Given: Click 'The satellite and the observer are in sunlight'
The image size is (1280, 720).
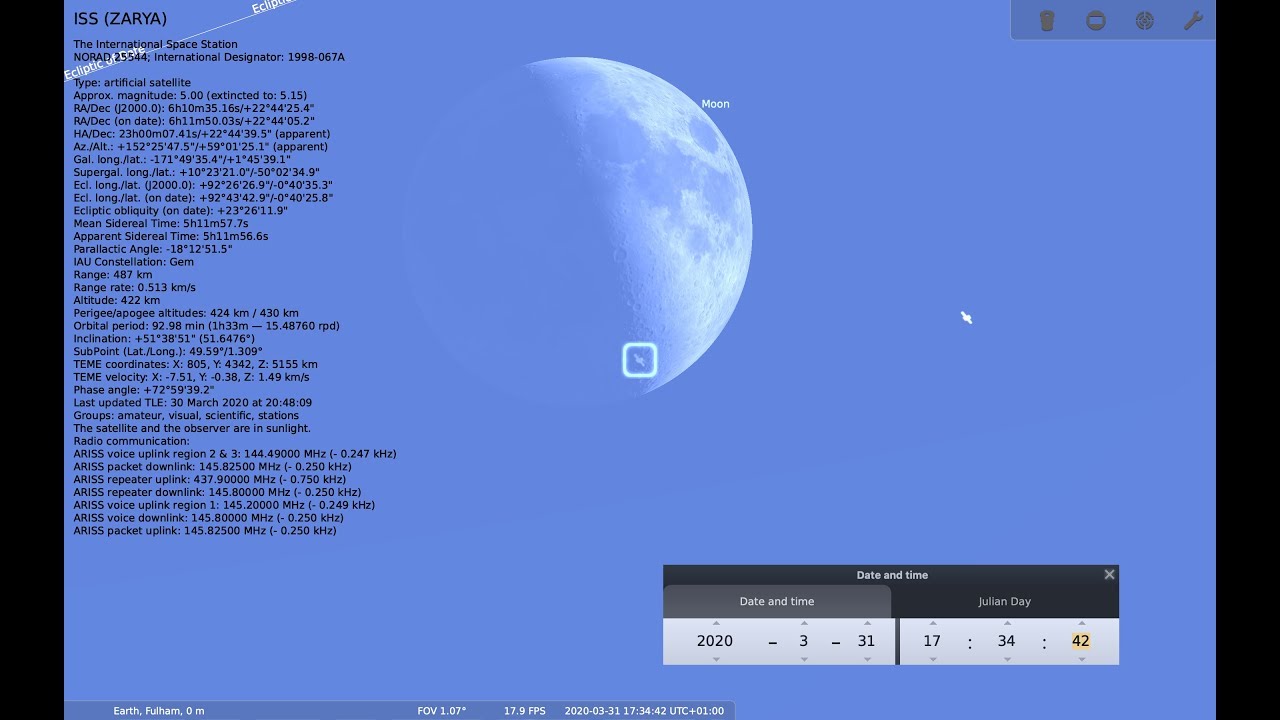Looking at the screenshot, I should click(x=192, y=429).
